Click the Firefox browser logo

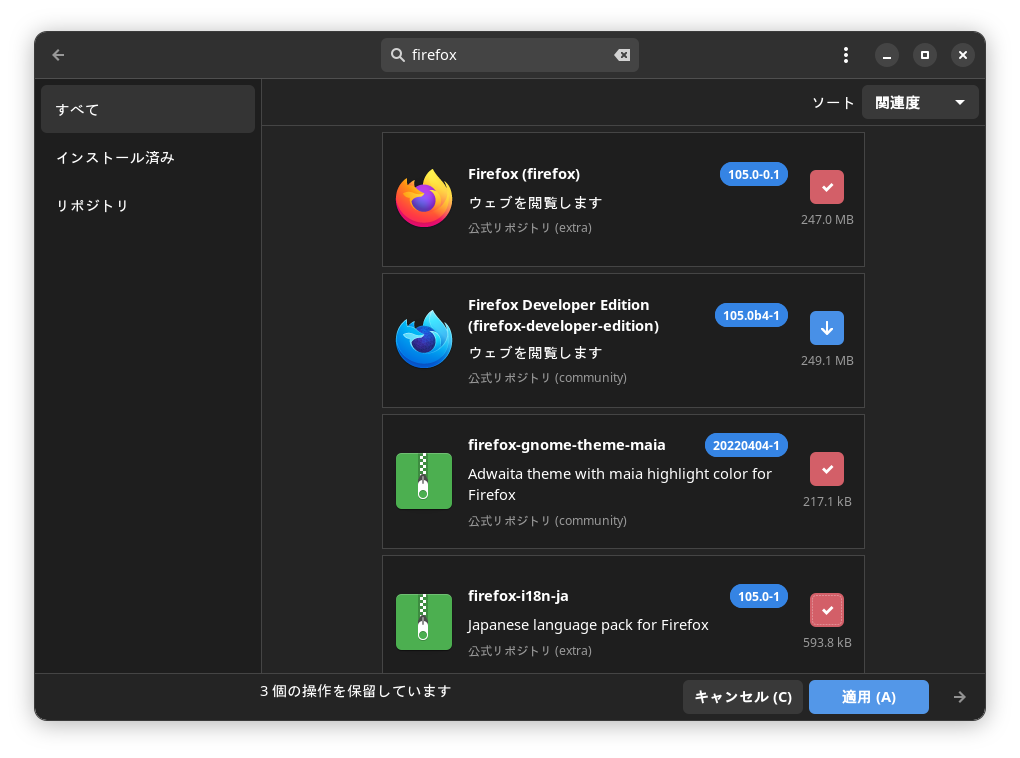424,198
